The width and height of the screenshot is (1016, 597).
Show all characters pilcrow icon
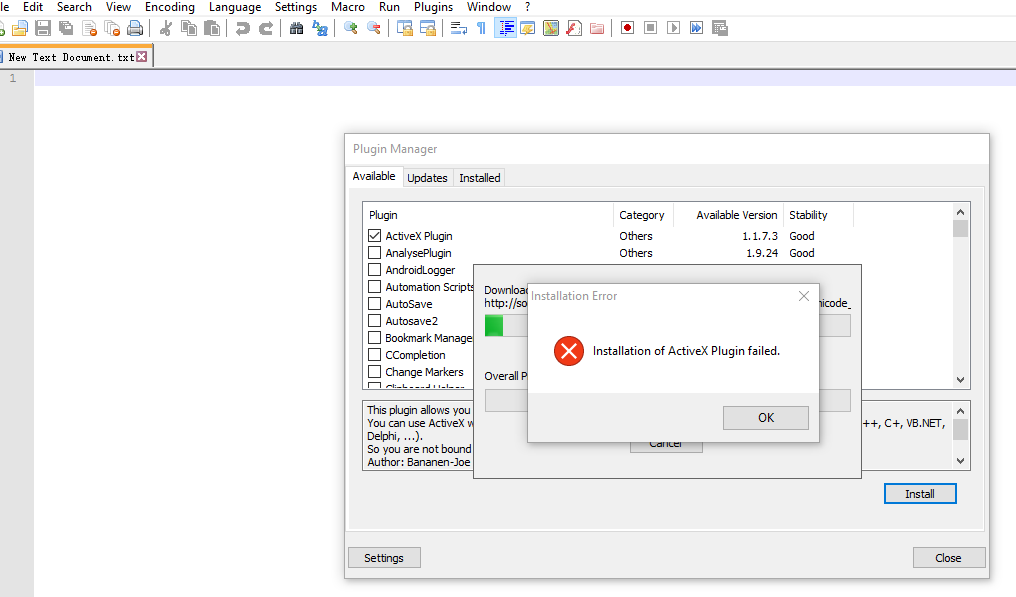(x=481, y=29)
